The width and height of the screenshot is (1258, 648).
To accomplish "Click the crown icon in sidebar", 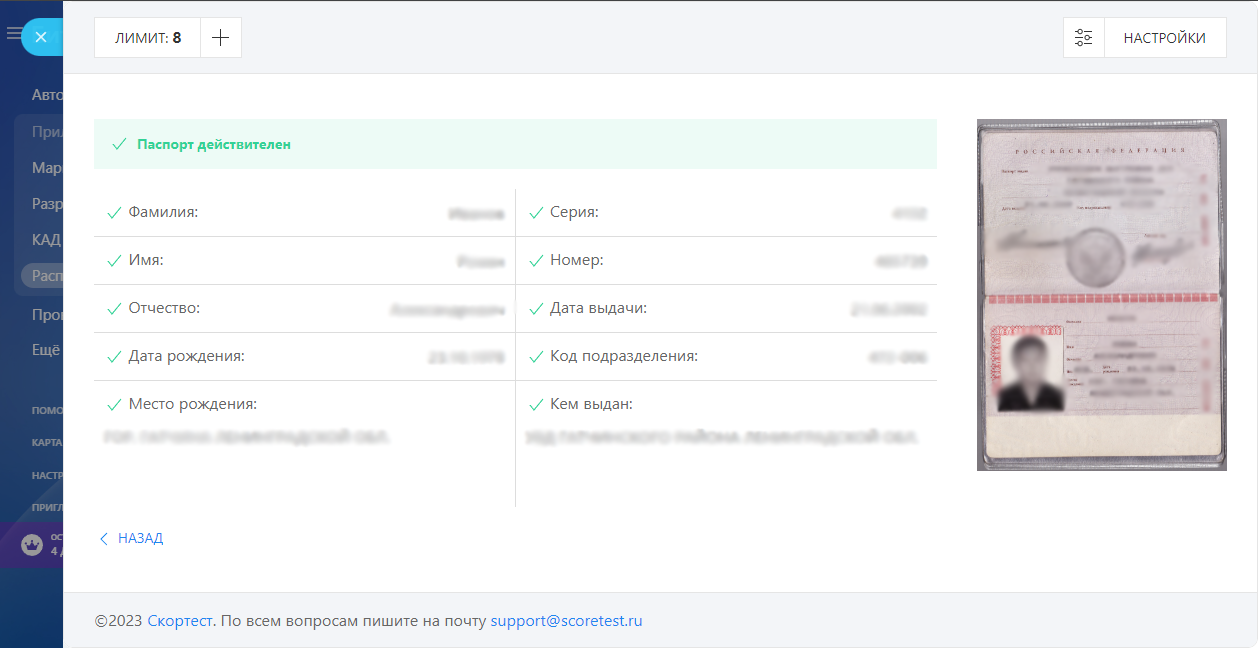I will click(x=32, y=545).
